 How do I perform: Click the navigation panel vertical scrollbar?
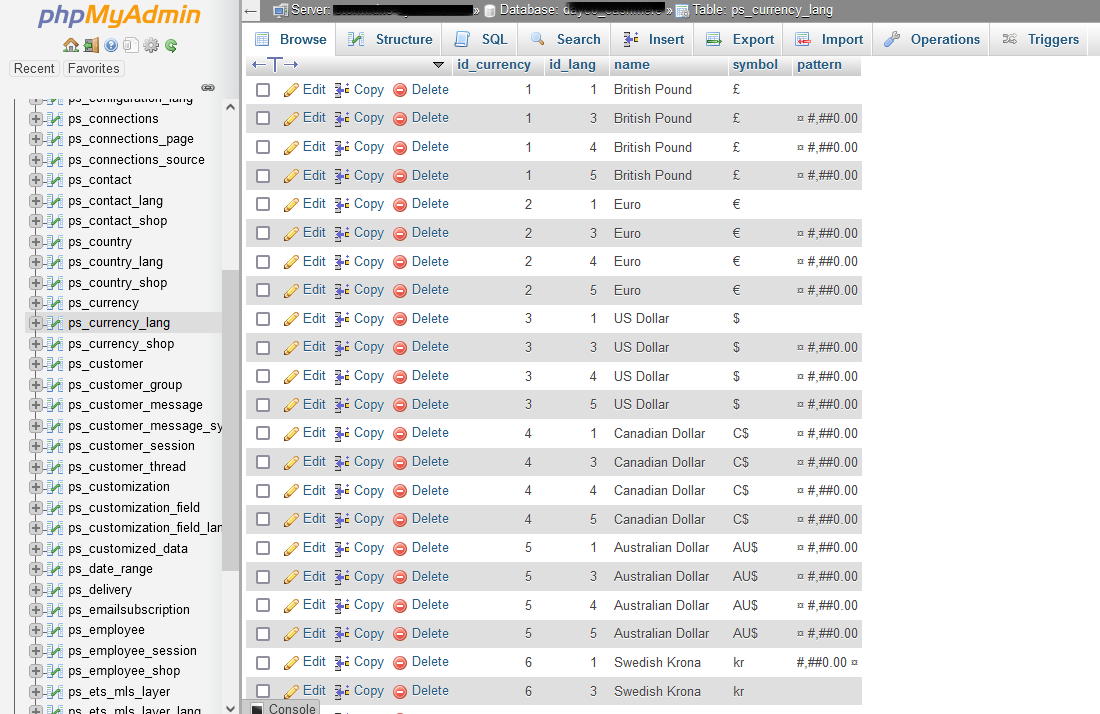click(x=230, y=421)
